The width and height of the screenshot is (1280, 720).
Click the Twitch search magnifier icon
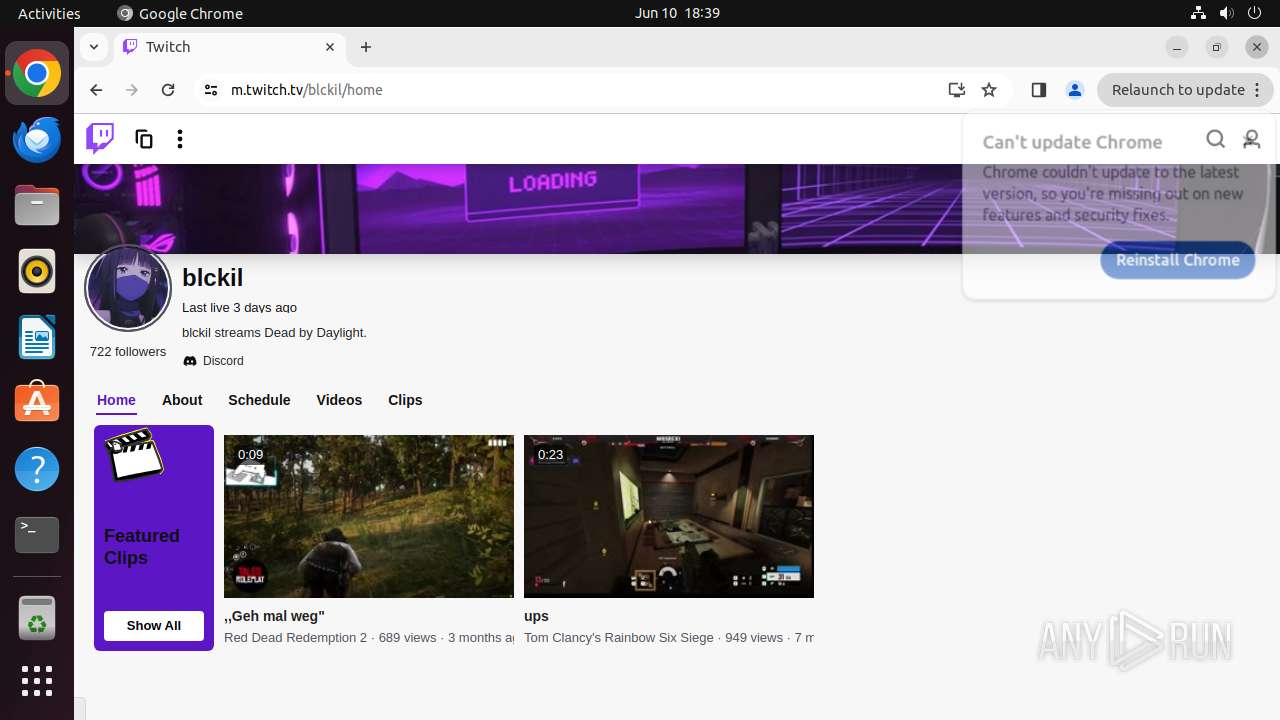1215,139
